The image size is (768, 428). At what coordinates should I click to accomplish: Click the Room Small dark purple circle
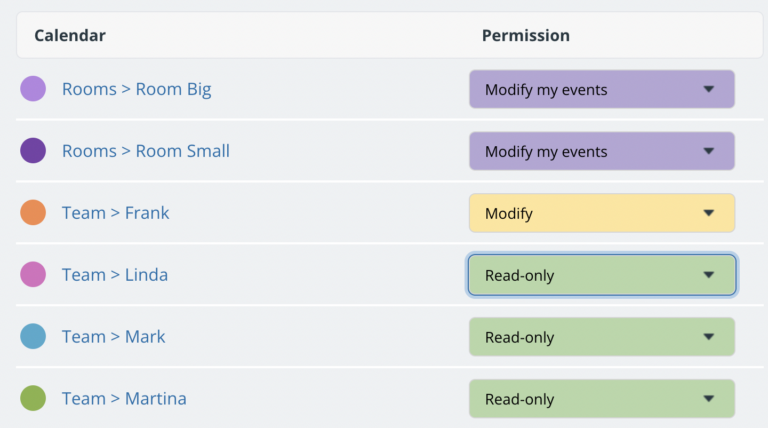(33, 151)
